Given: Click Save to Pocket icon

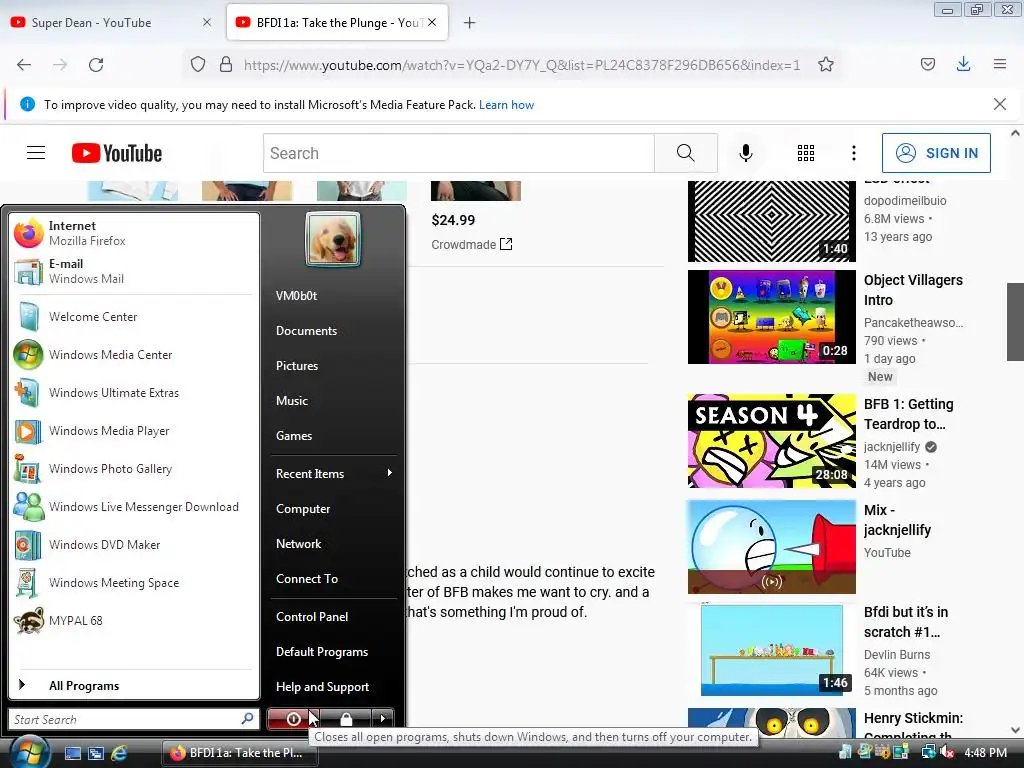Looking at the screenshot, I should (x=928, y=64).
